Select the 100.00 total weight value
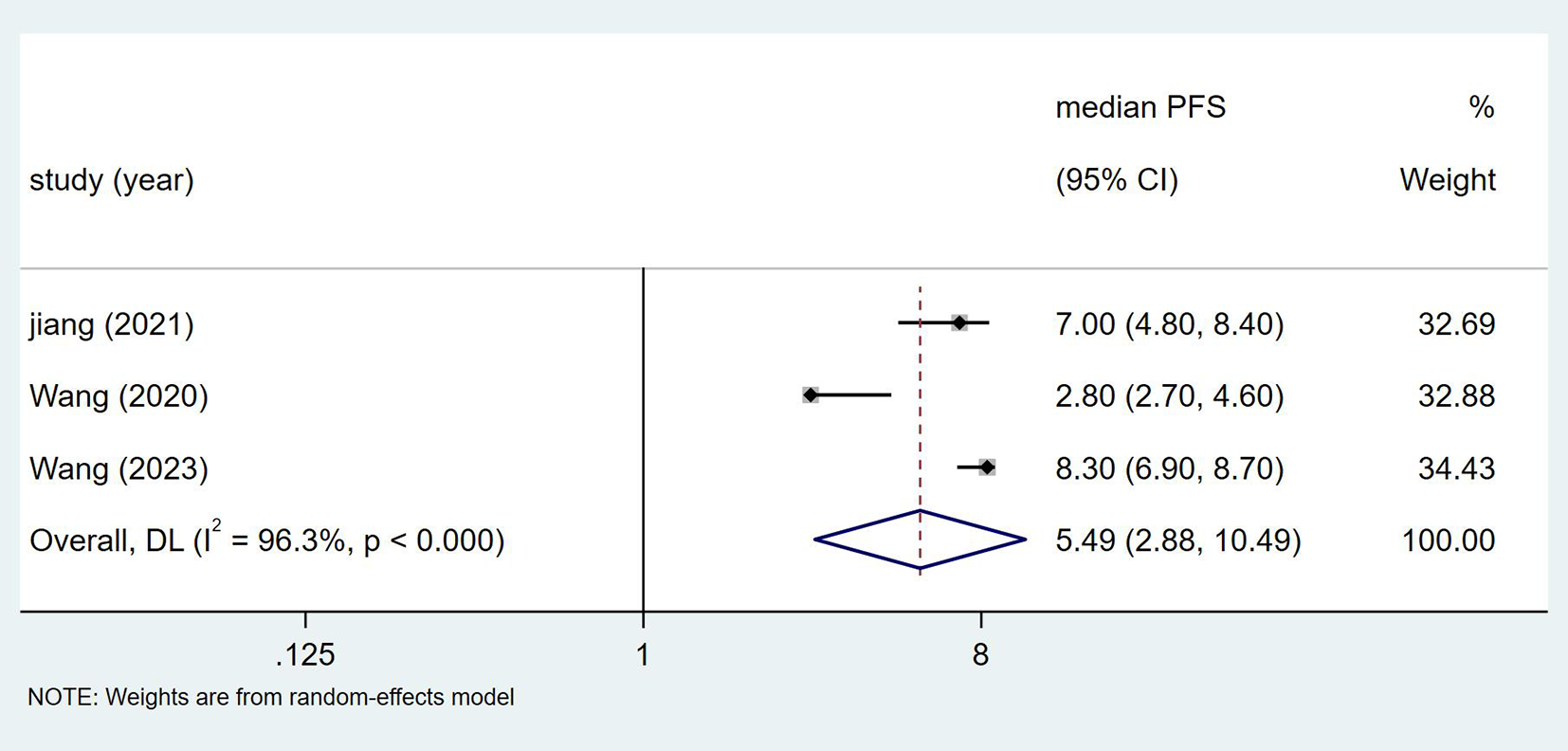1568x751 pixels. click(1448, 540)
